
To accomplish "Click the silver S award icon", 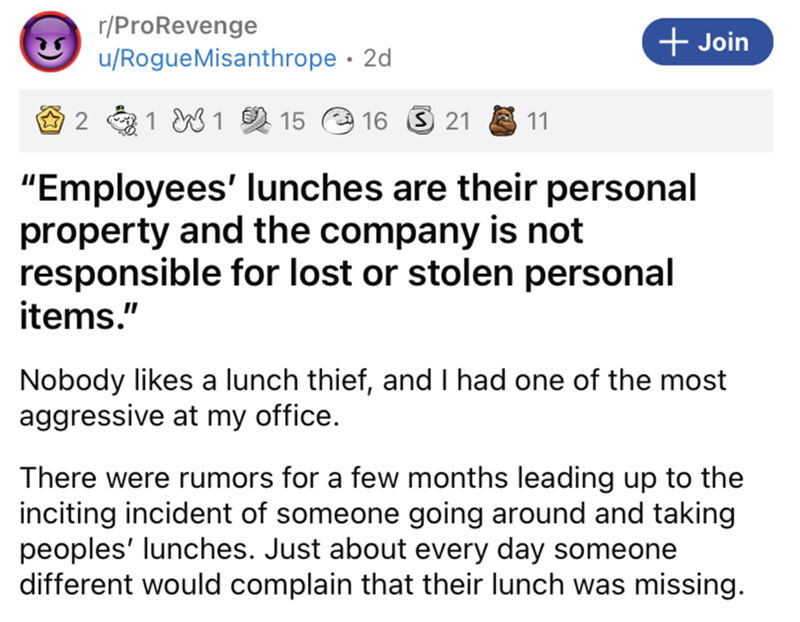I will click(x=423, y=122).
